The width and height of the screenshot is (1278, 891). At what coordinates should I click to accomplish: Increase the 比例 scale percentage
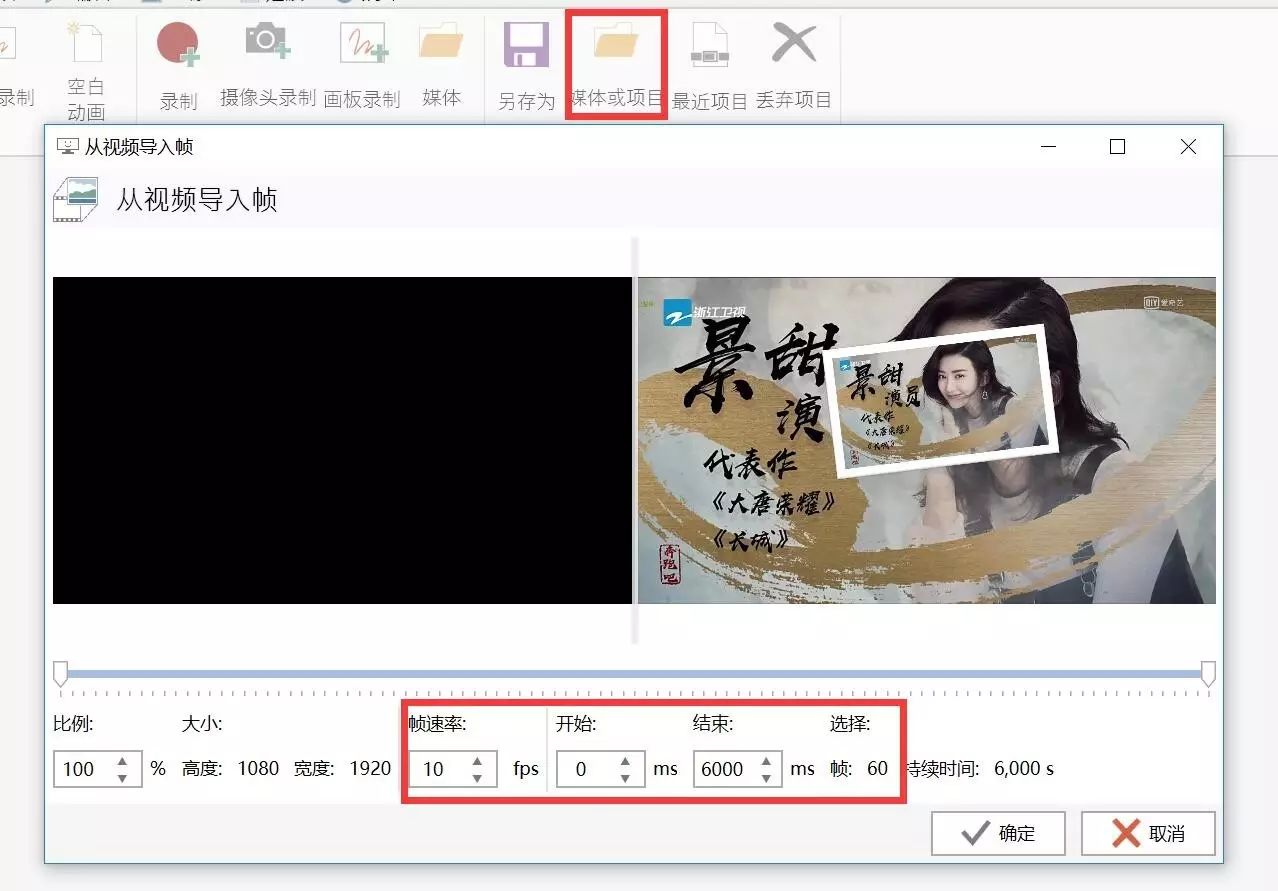[x=122, y=761]
